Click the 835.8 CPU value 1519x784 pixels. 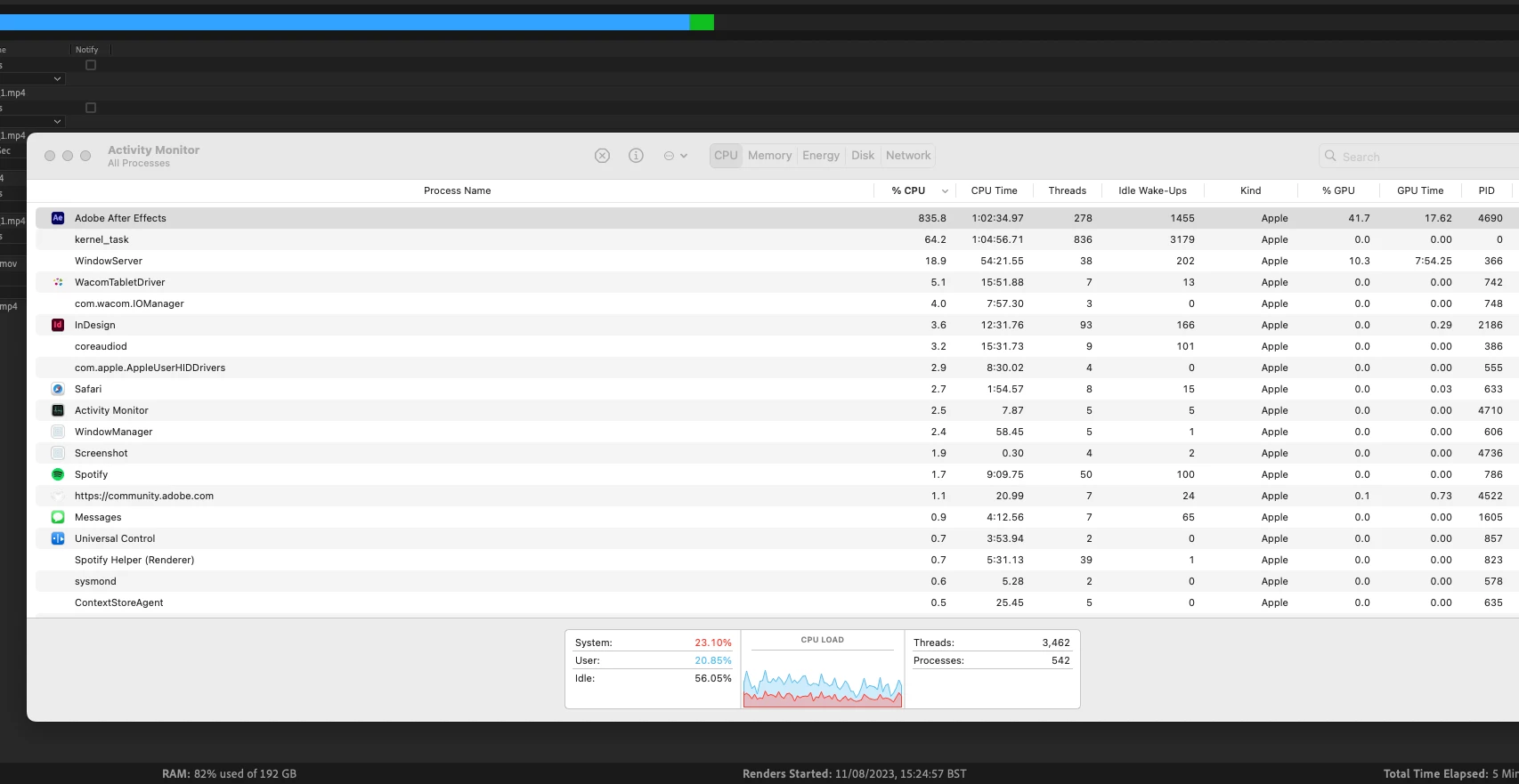(x=932, y=218)
